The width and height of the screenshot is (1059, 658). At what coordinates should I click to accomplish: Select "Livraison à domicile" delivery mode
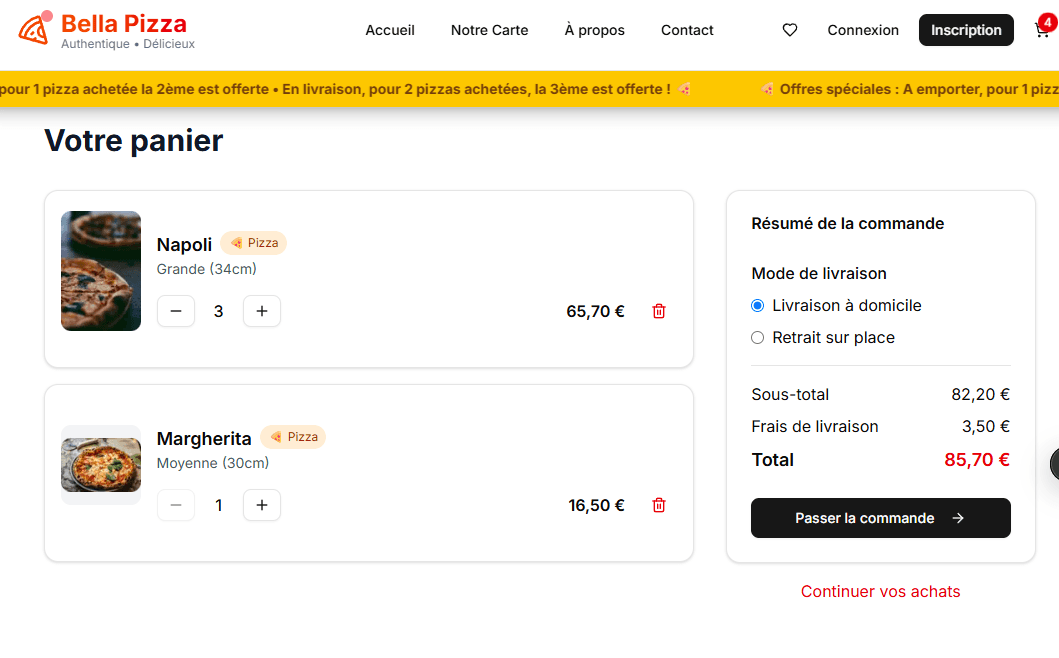[x=757, y=306]
